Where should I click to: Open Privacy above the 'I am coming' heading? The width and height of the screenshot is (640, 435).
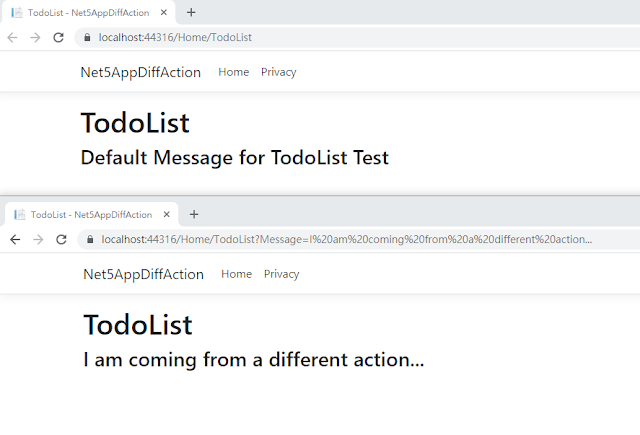point(281,274)
